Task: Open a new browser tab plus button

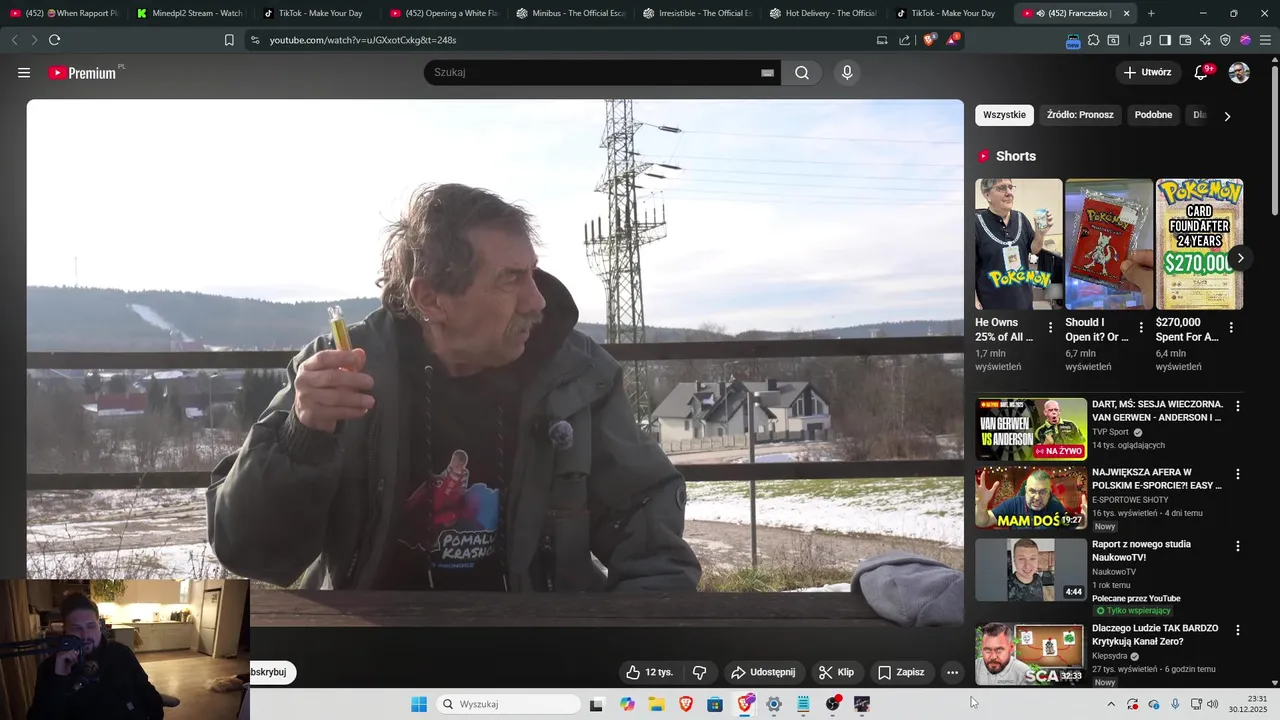Action: 1151,13
